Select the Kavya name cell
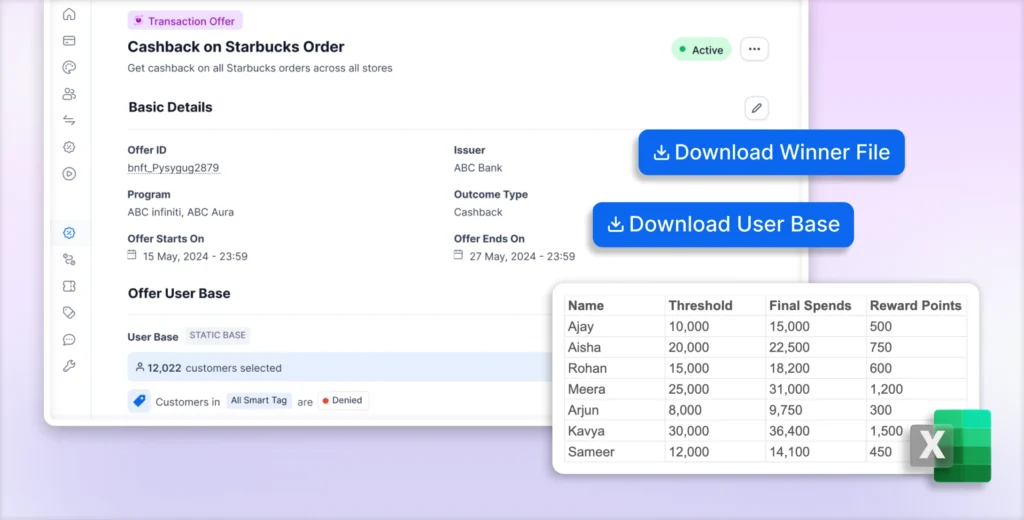This screenshot has width=1024, height=520. point(615,431)
